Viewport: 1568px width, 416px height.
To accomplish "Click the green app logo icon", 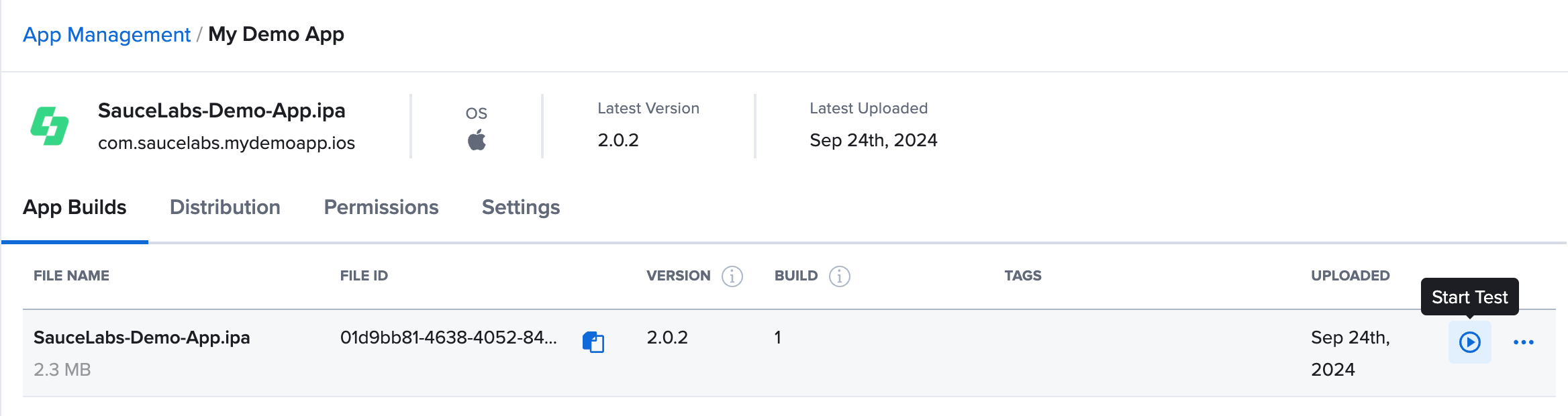I will click(x=50, y=126).
